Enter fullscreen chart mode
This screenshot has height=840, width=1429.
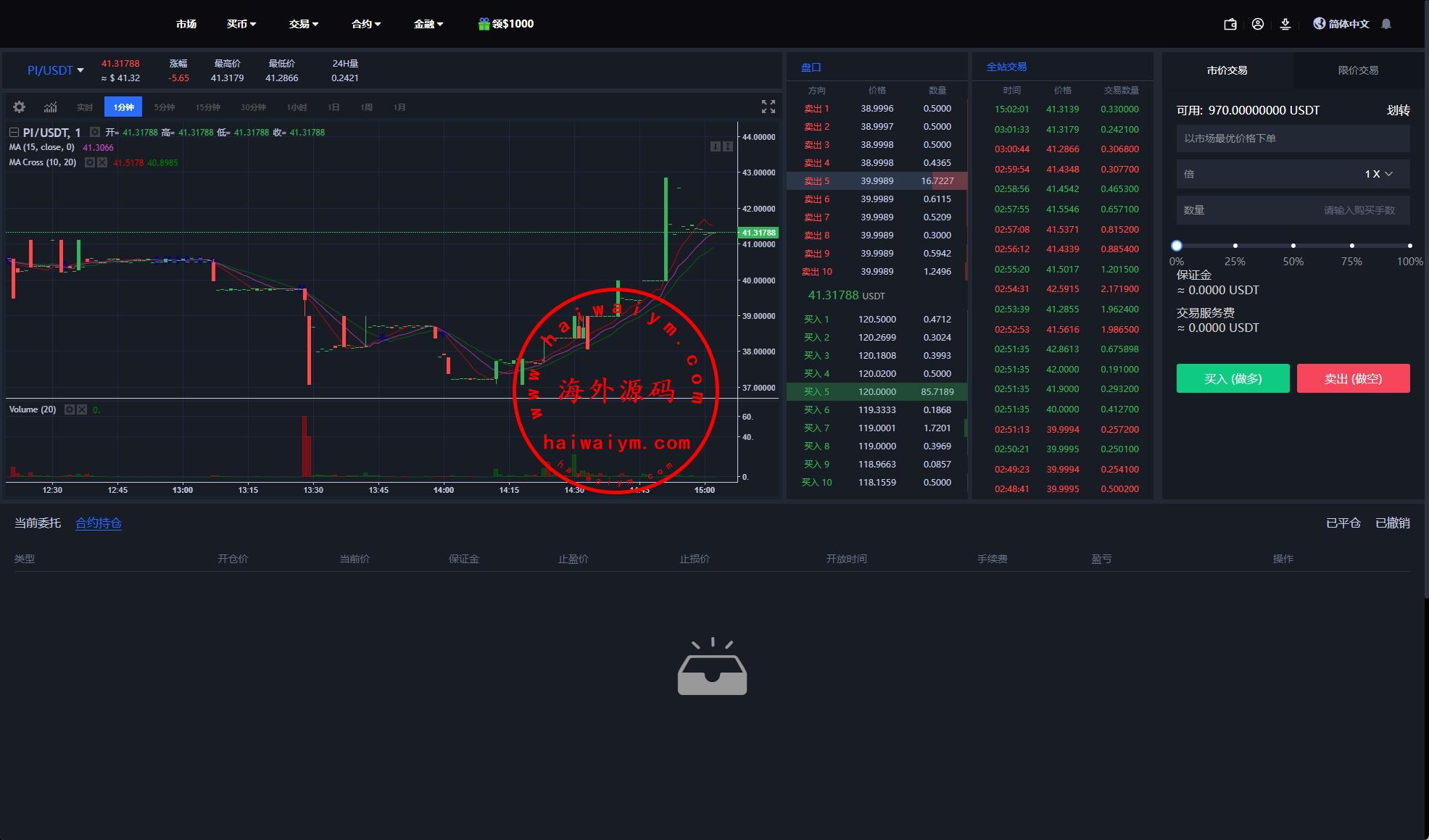tap(769, 107)
